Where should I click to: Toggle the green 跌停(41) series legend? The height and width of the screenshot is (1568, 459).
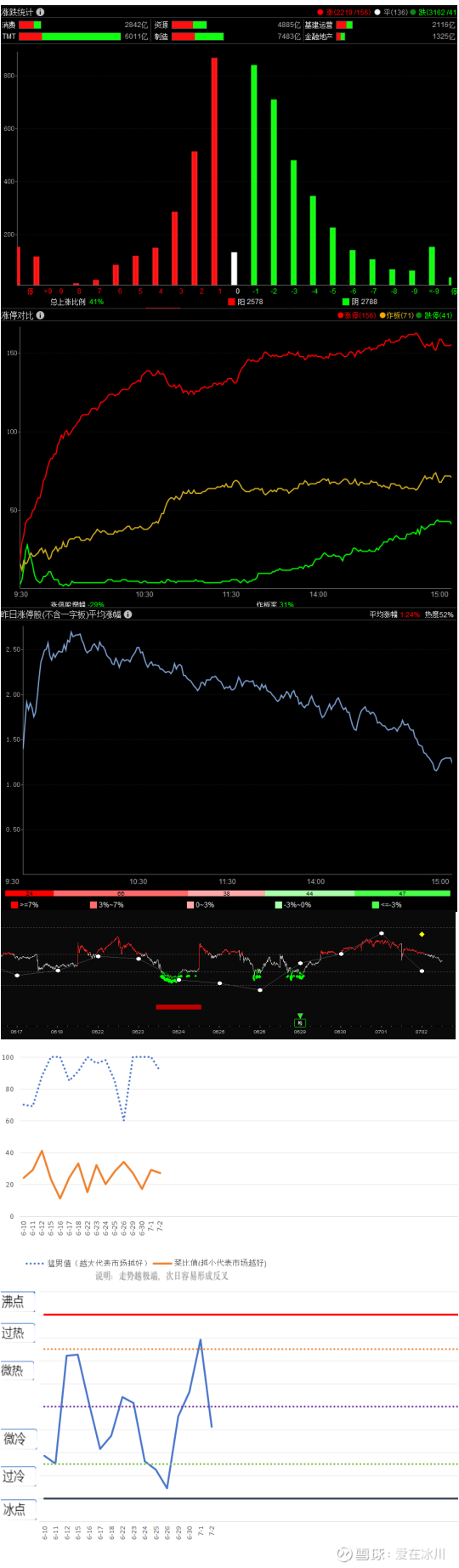(434, 315)
